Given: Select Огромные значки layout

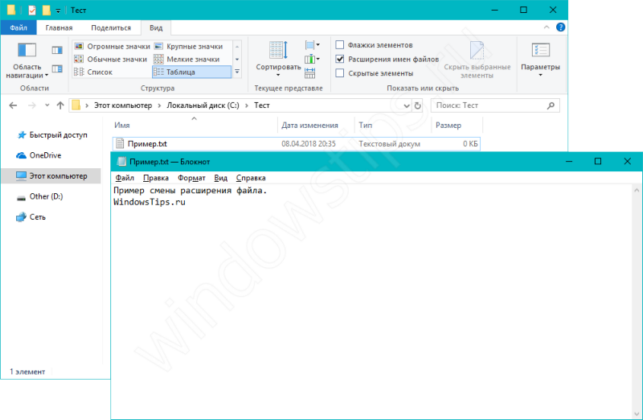Looking at the screenshot, I should pyautogui.click(x=112, y=46).
